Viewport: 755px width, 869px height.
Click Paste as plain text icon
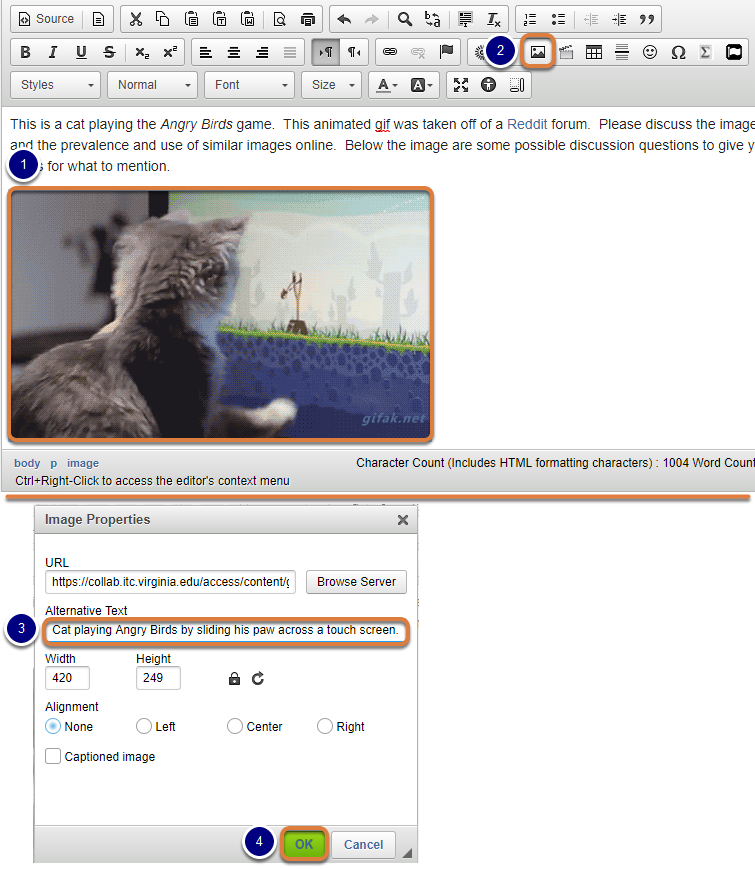220,19
